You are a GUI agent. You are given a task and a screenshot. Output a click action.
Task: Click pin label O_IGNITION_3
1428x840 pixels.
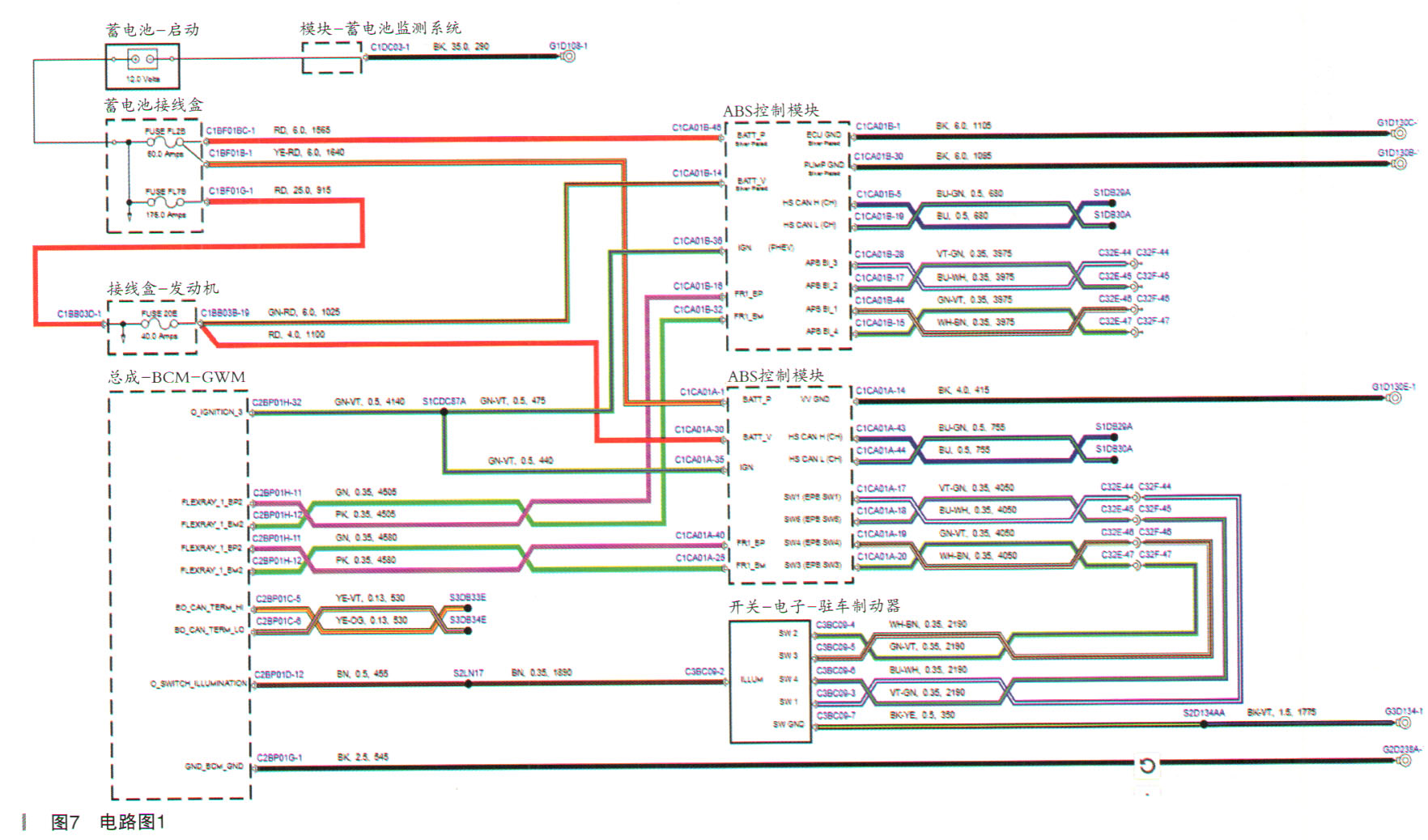point(216,413)
